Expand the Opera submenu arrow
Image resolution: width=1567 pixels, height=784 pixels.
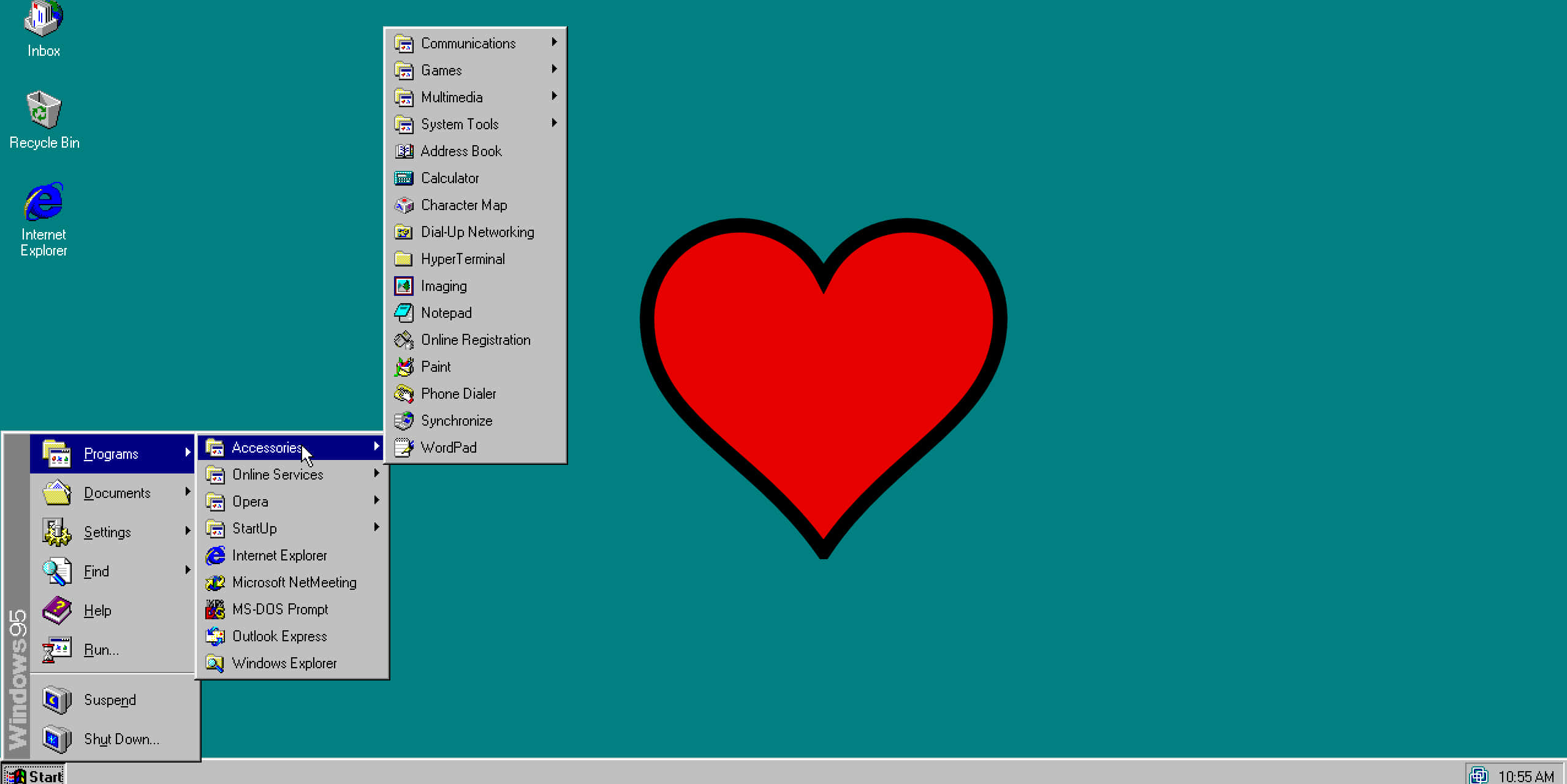(x=376, y=500)
